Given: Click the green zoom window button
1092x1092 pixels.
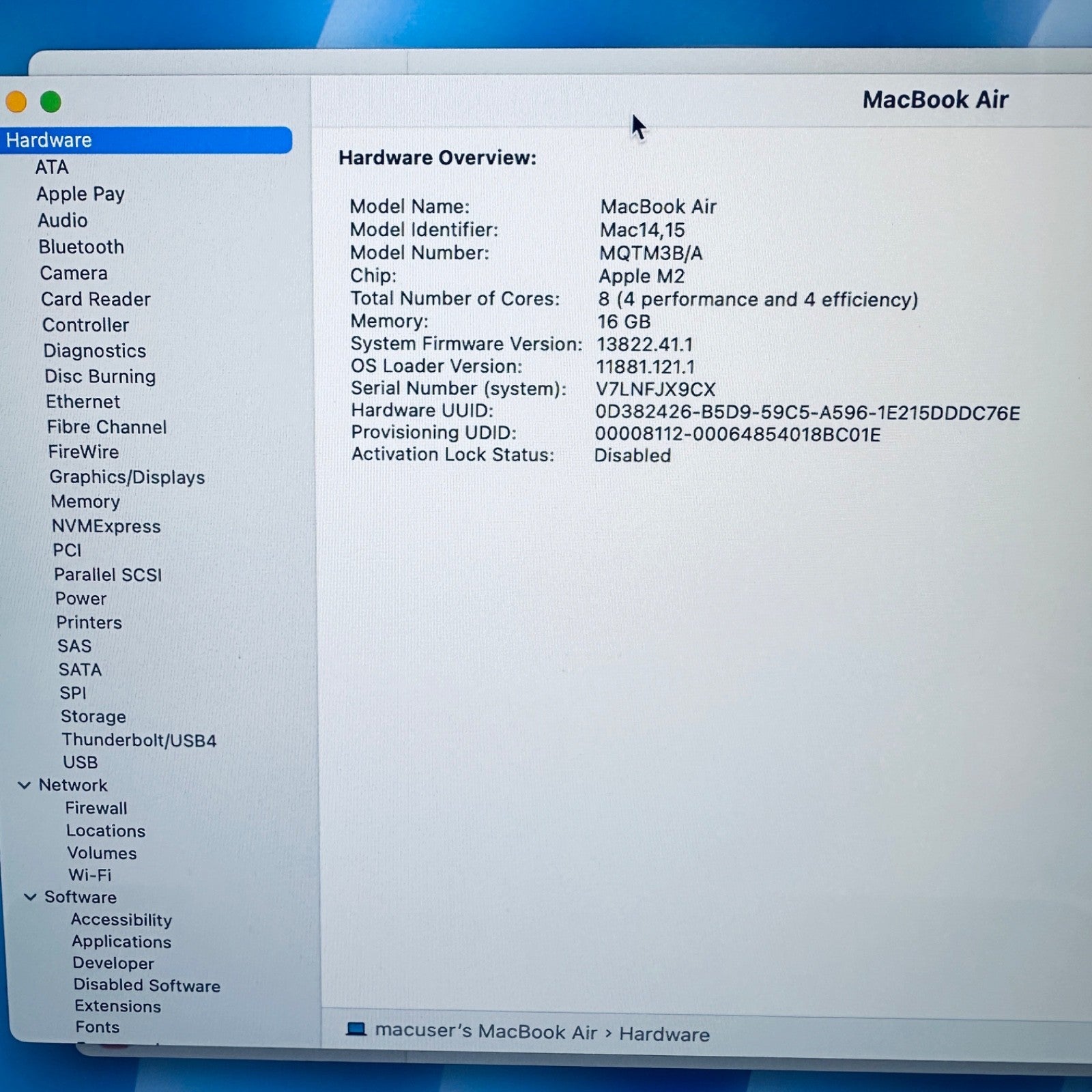Looking at the screenshot, I should tap(50, 102).
